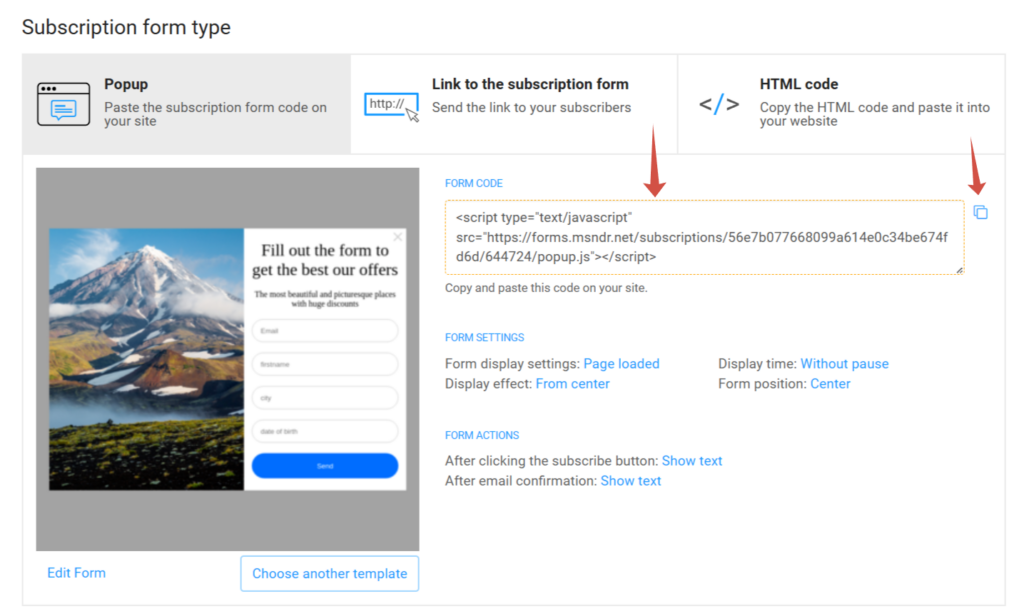Close the preview popup with the X
Screen dimensions: 1024x609
tap(398, 236)
